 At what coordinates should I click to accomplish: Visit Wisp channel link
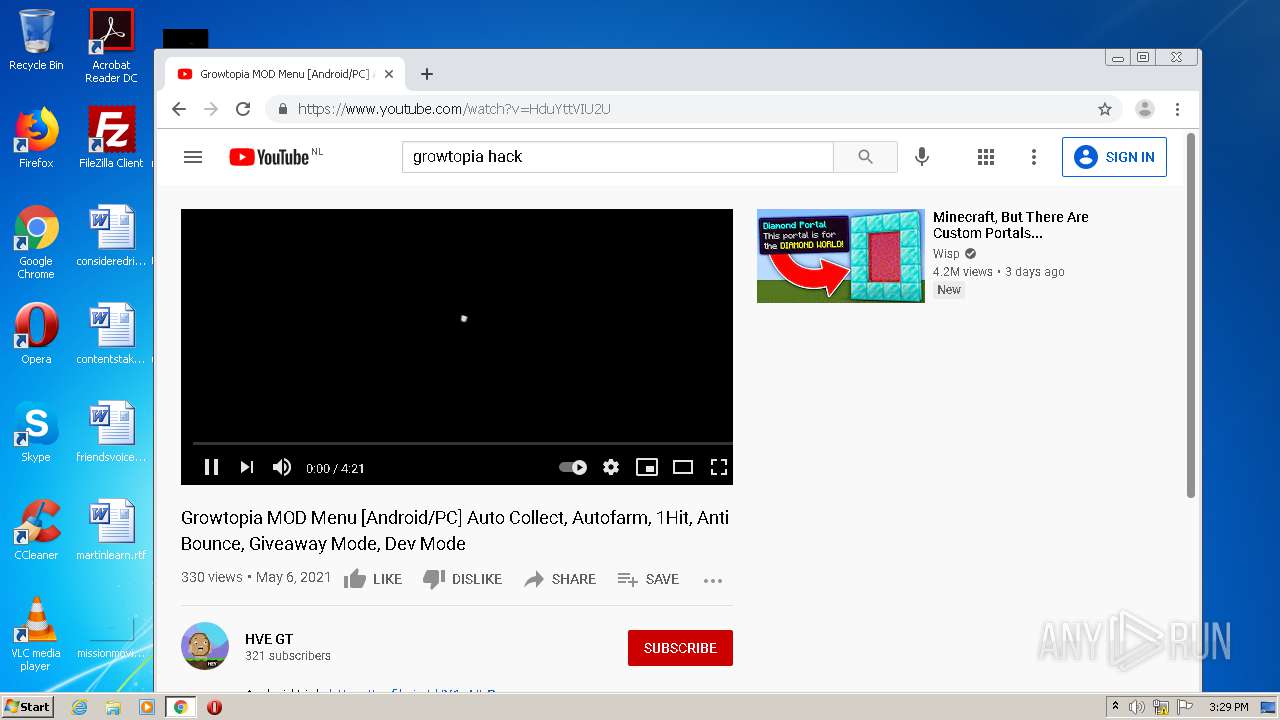[946, 254]
